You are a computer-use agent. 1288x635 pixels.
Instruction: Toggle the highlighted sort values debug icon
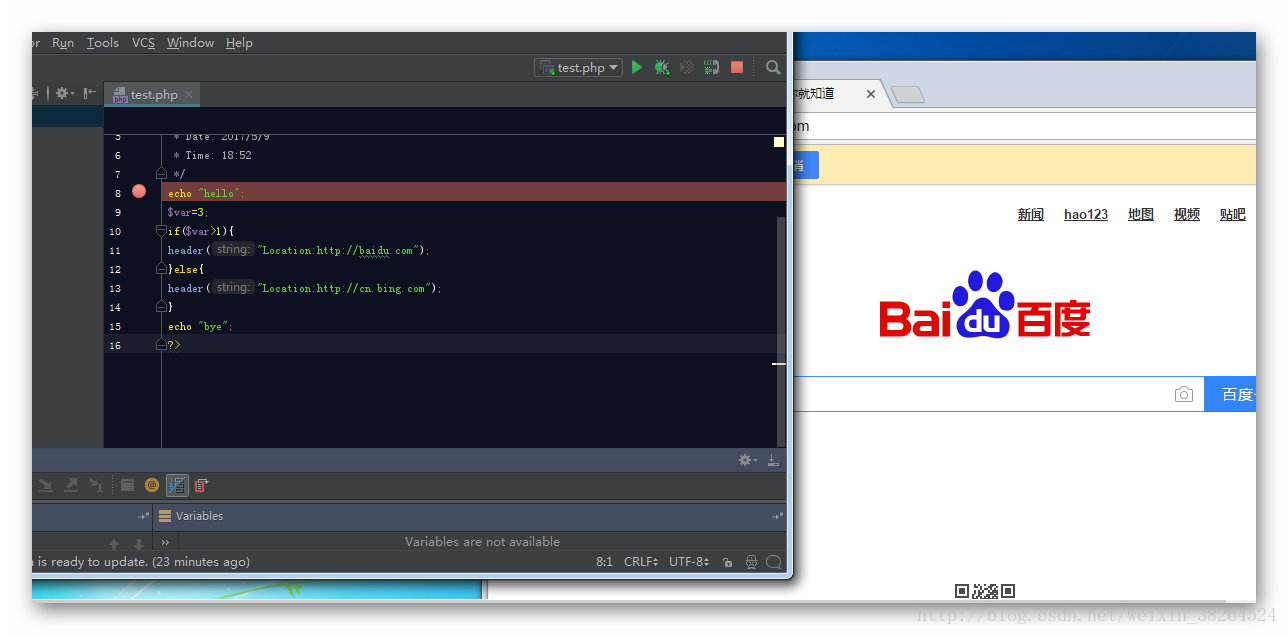(177, 485)
